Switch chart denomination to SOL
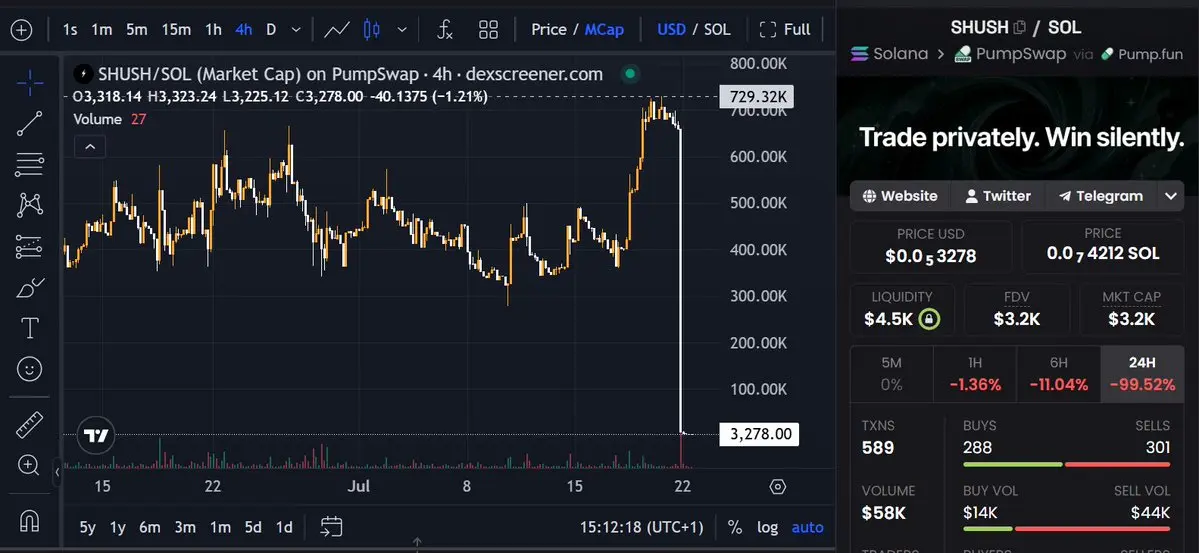The width and height of the screenshot is (1199, 553). click(x=716, y=30)
